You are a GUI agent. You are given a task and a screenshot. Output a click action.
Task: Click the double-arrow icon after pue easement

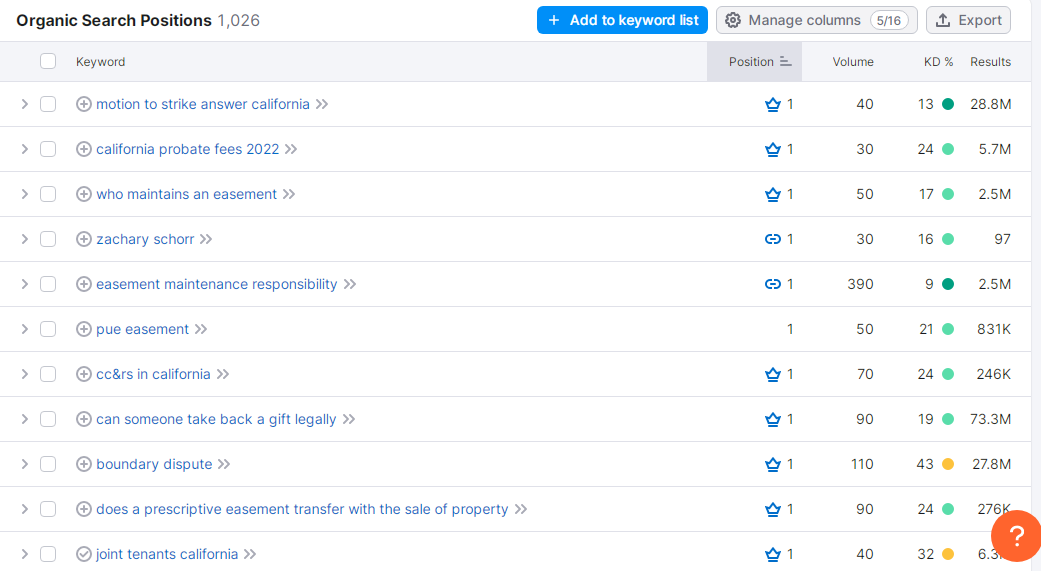[201, 329]
